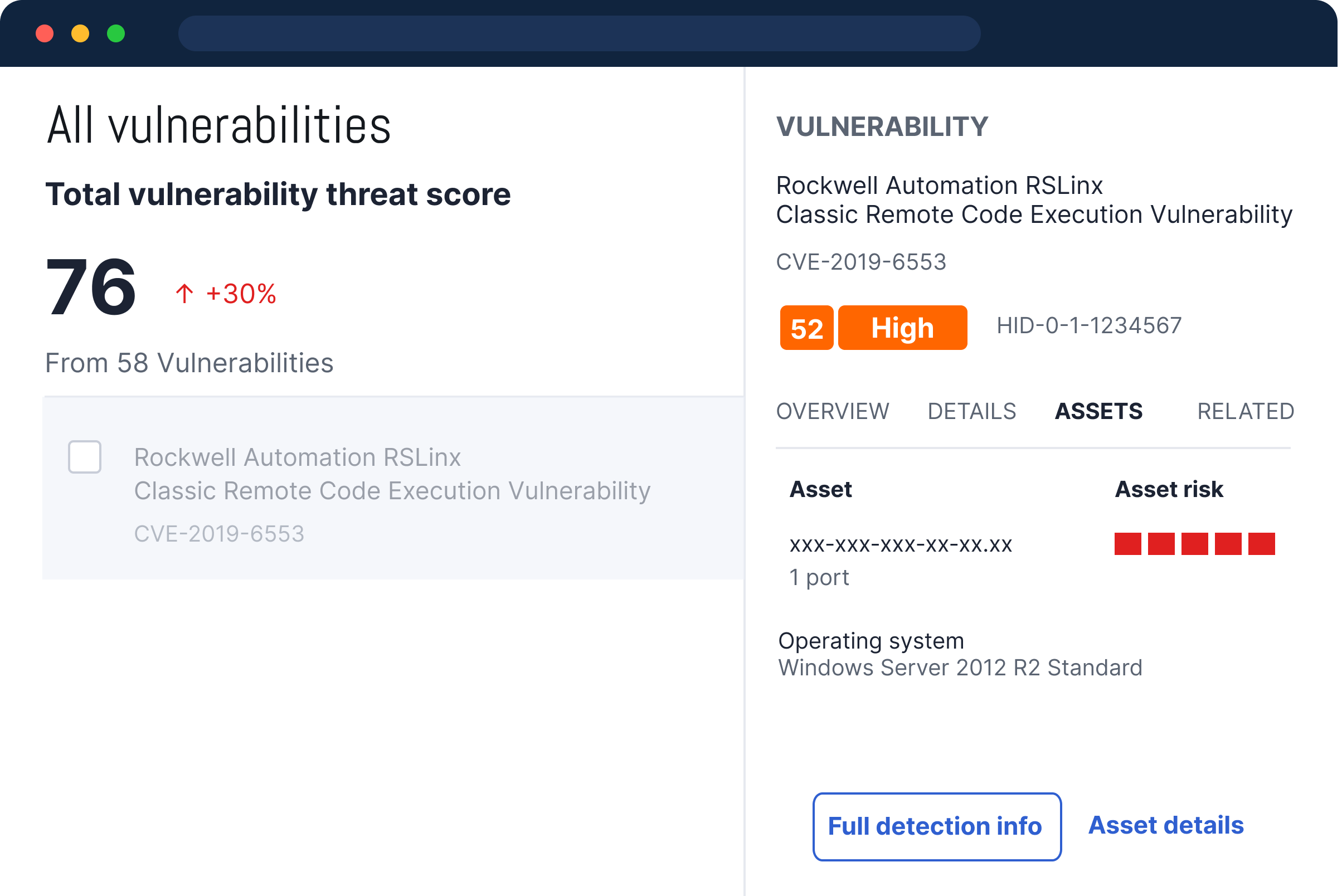Click the +30% change value
The image size is (1342, 896).
[241, 294]
